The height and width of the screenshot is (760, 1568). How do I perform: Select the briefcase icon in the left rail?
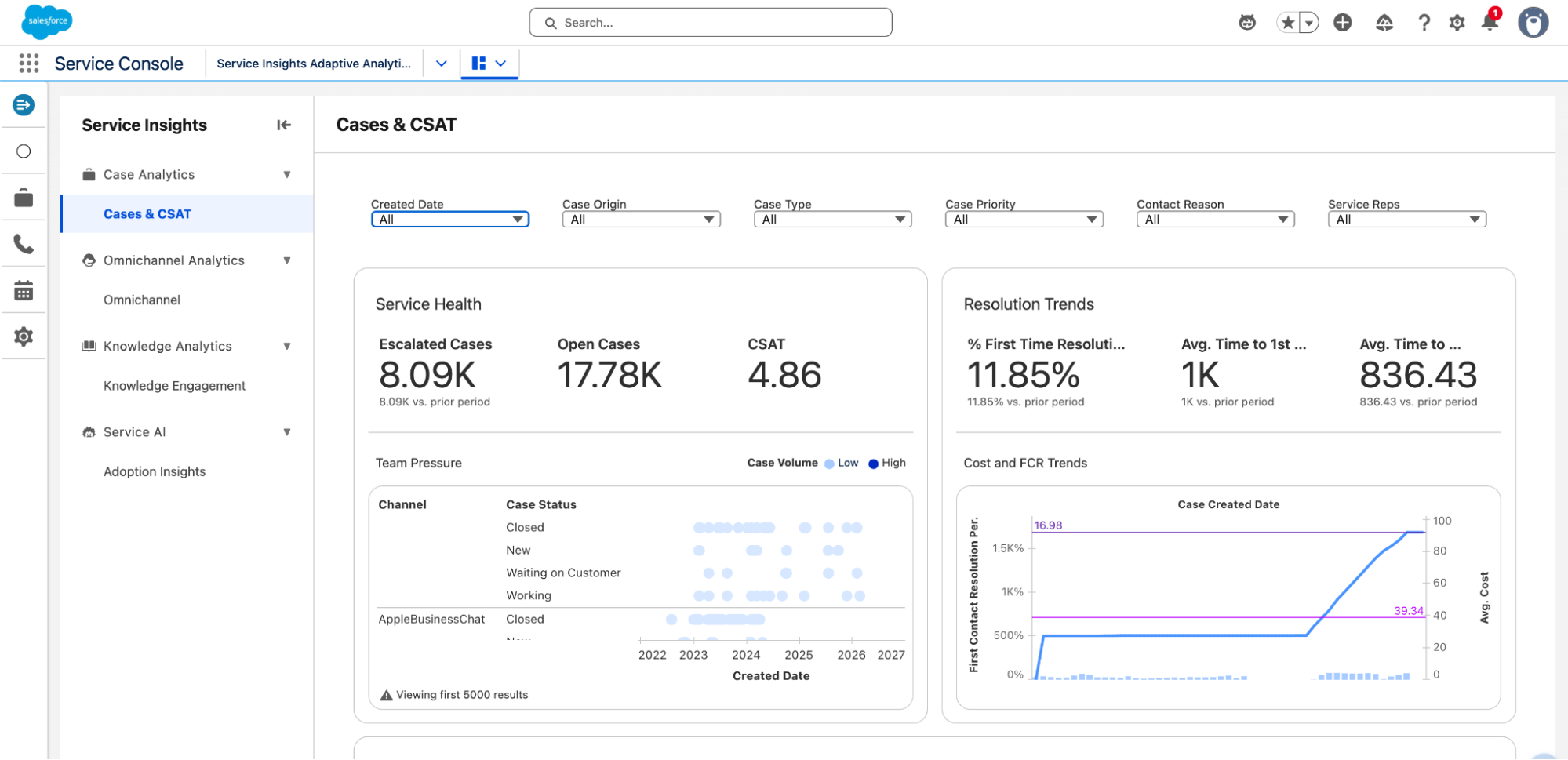coord(24,198)
